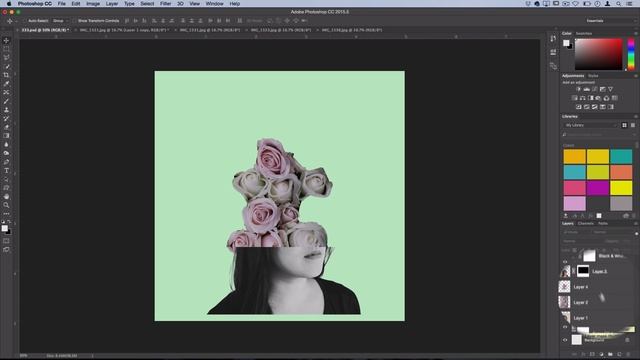This screenshot has height=360, width=640.
Task: Pick the magenta library color swatch
Action: click(598, 188)
